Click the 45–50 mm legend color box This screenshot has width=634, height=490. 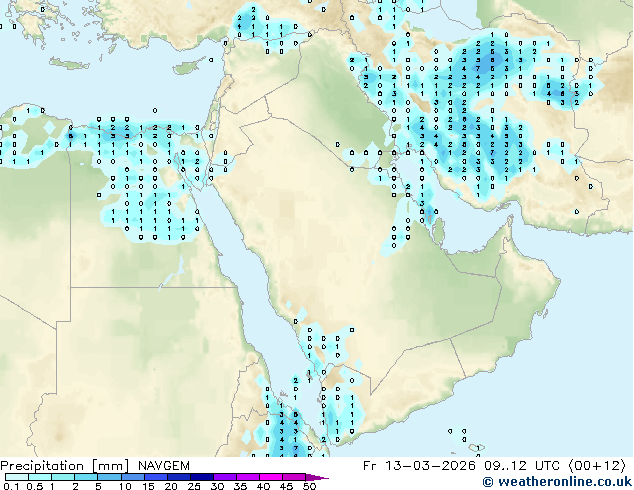point(294,477)
